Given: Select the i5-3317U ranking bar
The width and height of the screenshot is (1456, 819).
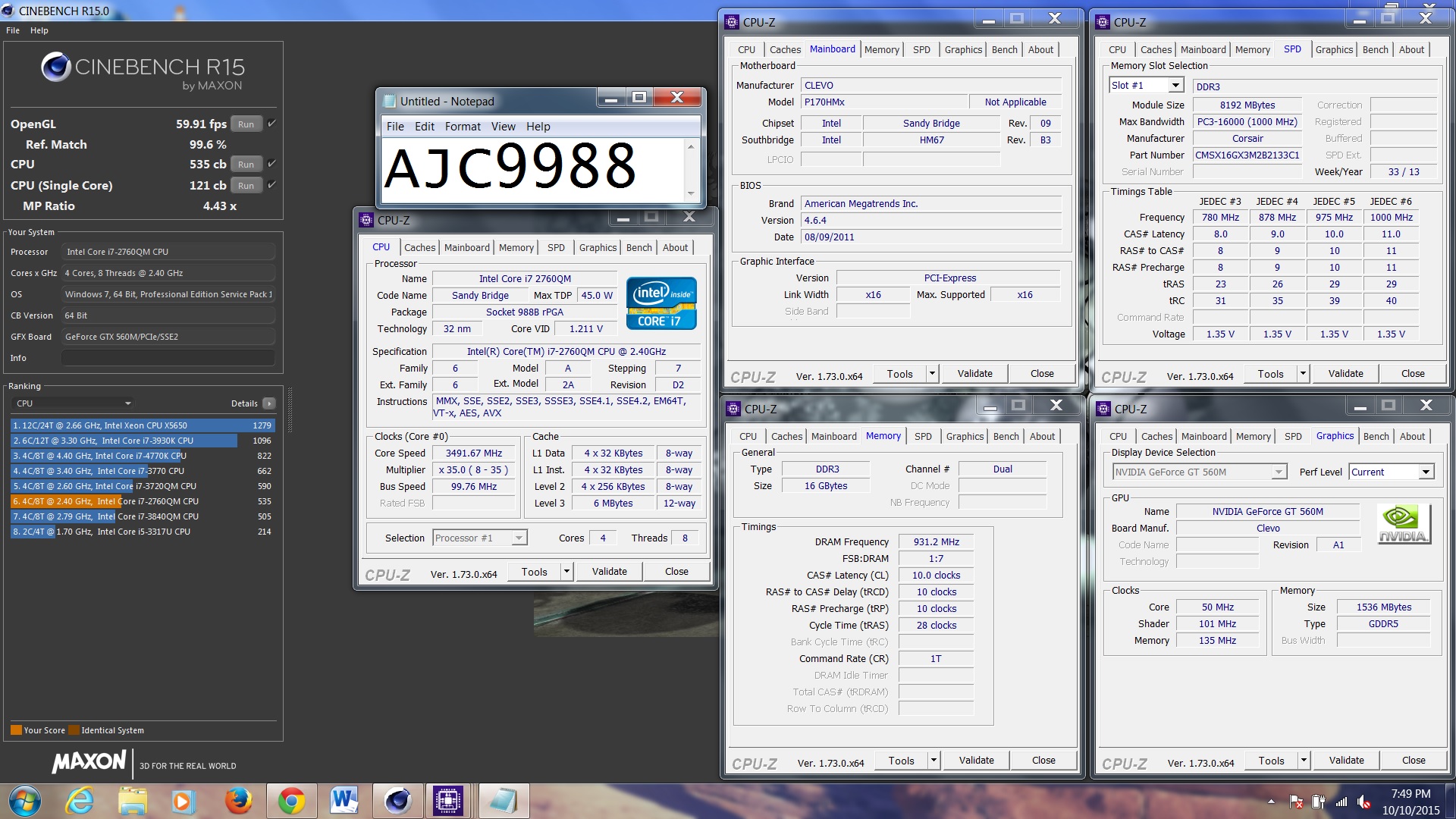Looking at the screenshot, I should (x=143, y=532).
